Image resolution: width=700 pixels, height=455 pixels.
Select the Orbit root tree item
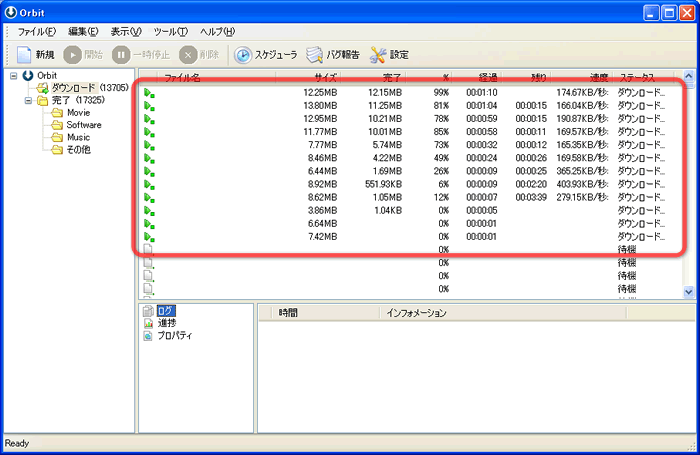(47, 75)
